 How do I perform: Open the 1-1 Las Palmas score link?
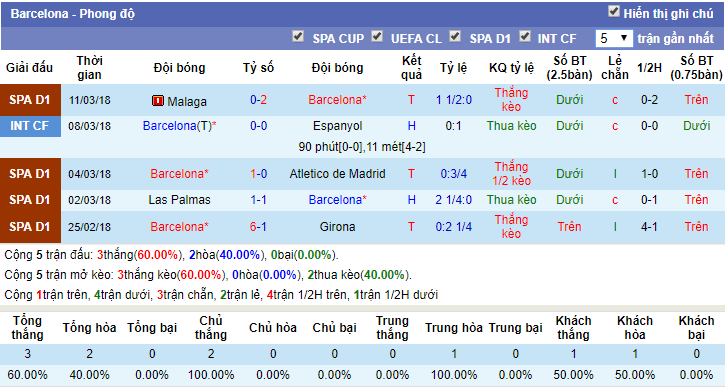[258, 200]
